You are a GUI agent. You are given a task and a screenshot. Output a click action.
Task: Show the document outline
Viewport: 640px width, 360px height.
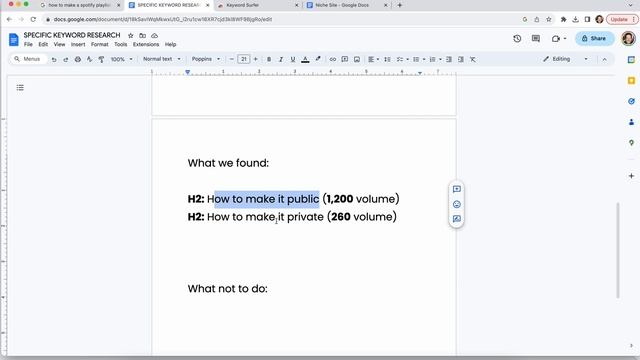click(x=20, y=88)
